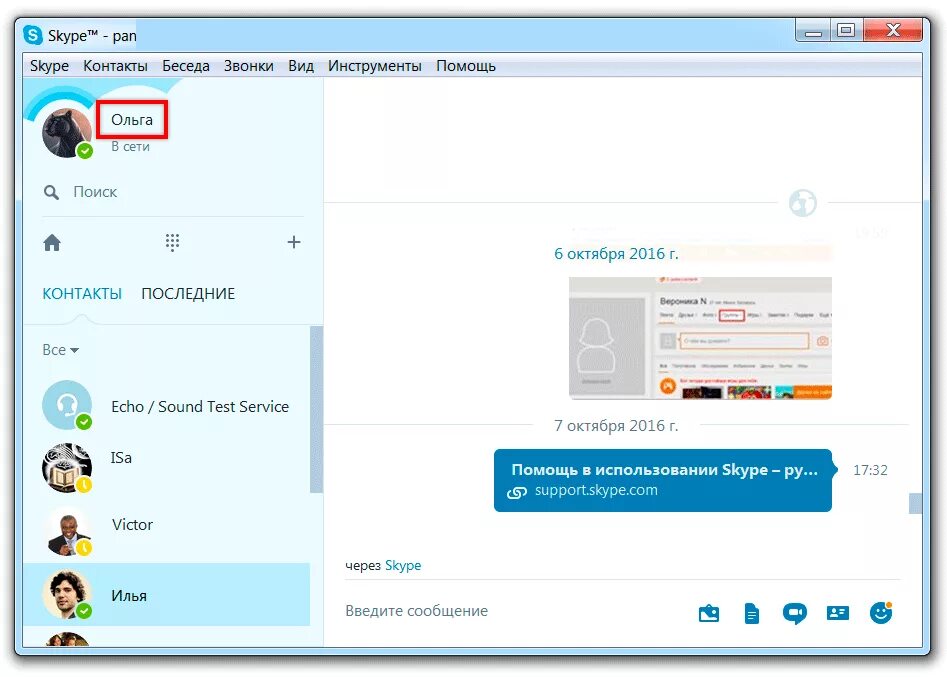Open the Помощь menu

[466, 66]
